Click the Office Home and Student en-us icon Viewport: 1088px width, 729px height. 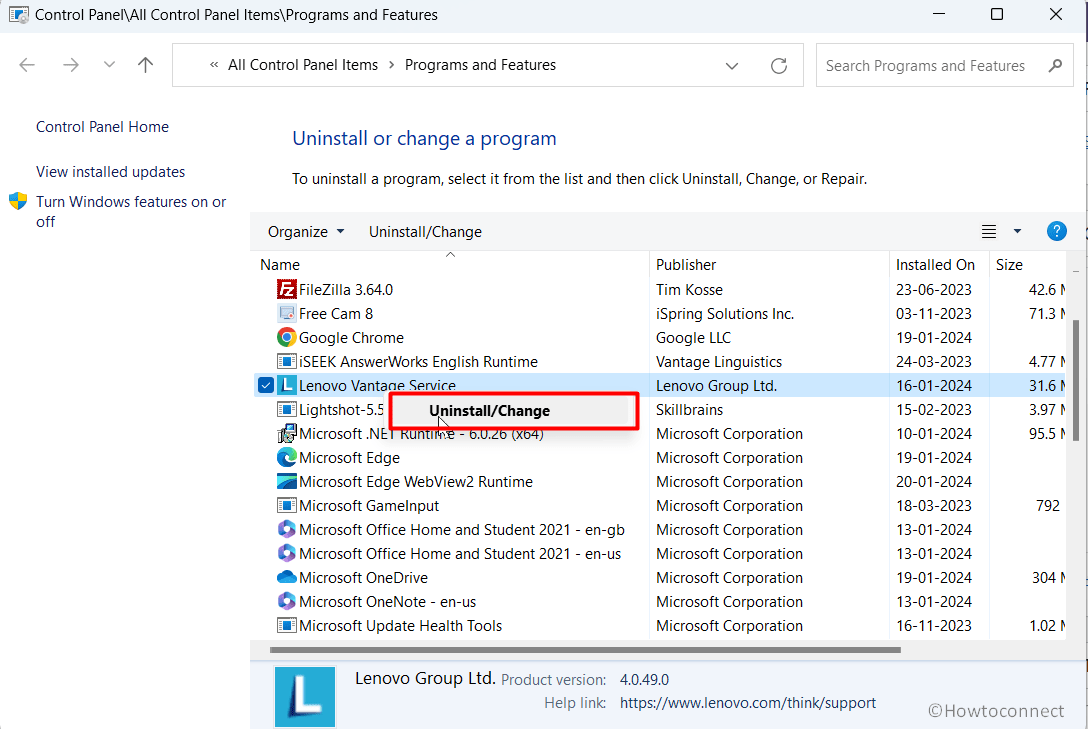286,554
